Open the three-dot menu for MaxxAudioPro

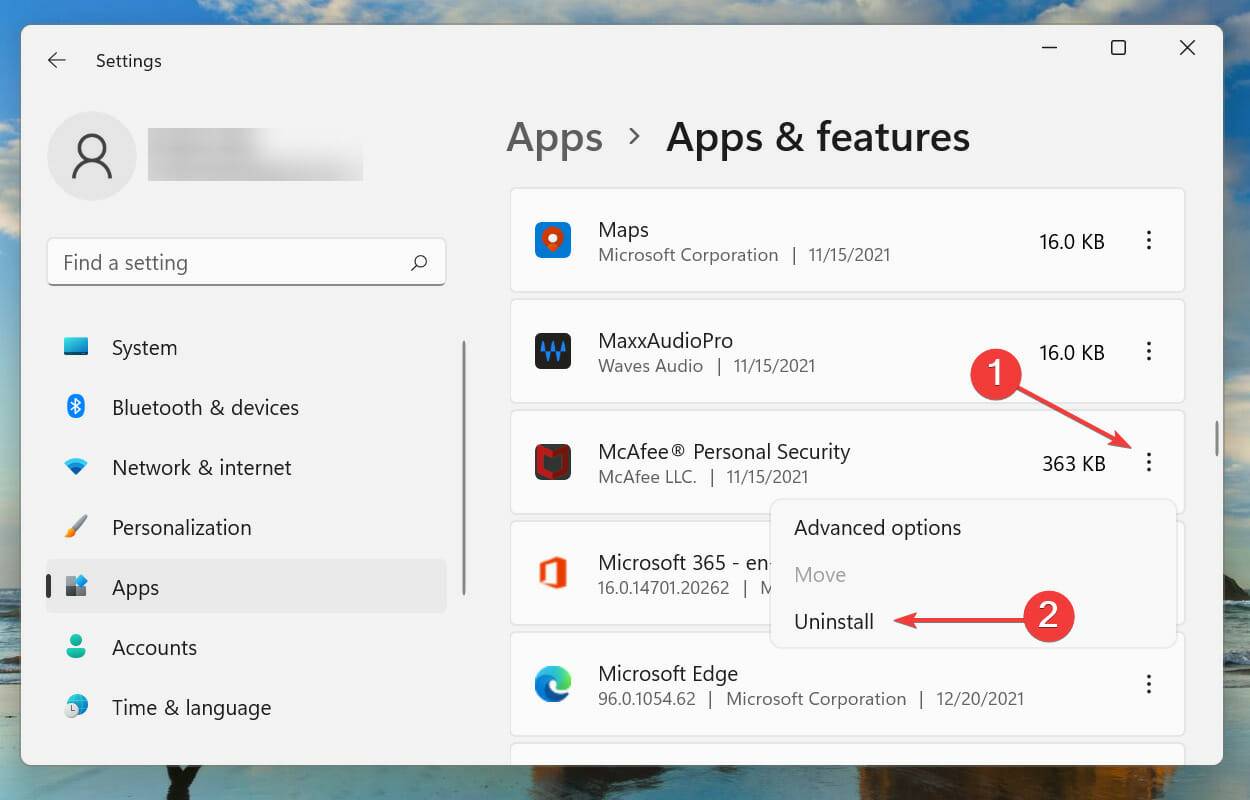point(1149,351)
